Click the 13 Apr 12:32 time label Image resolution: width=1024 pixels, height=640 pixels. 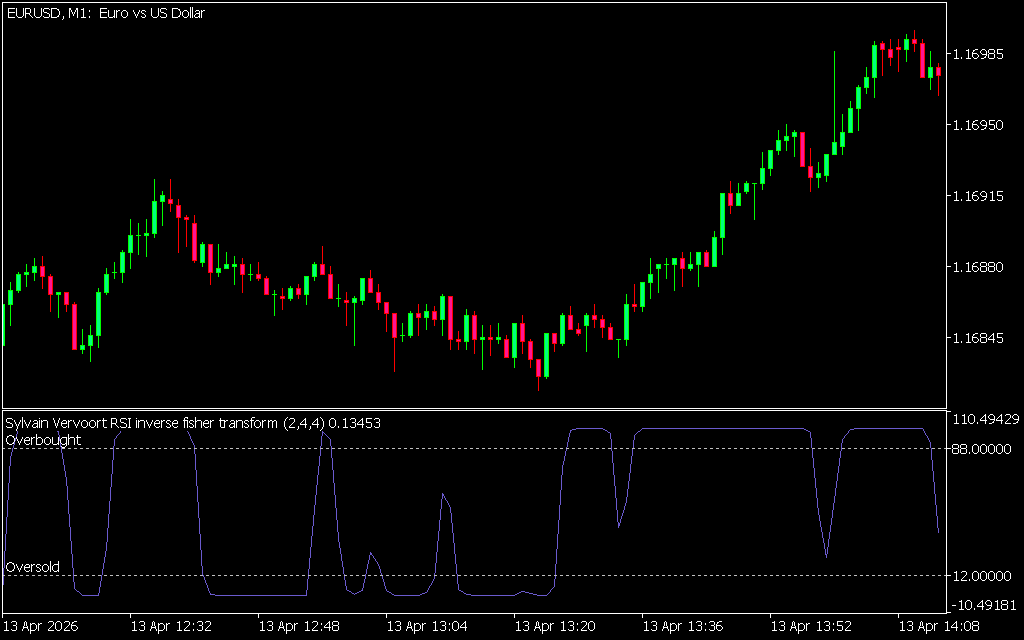(171, 626)
